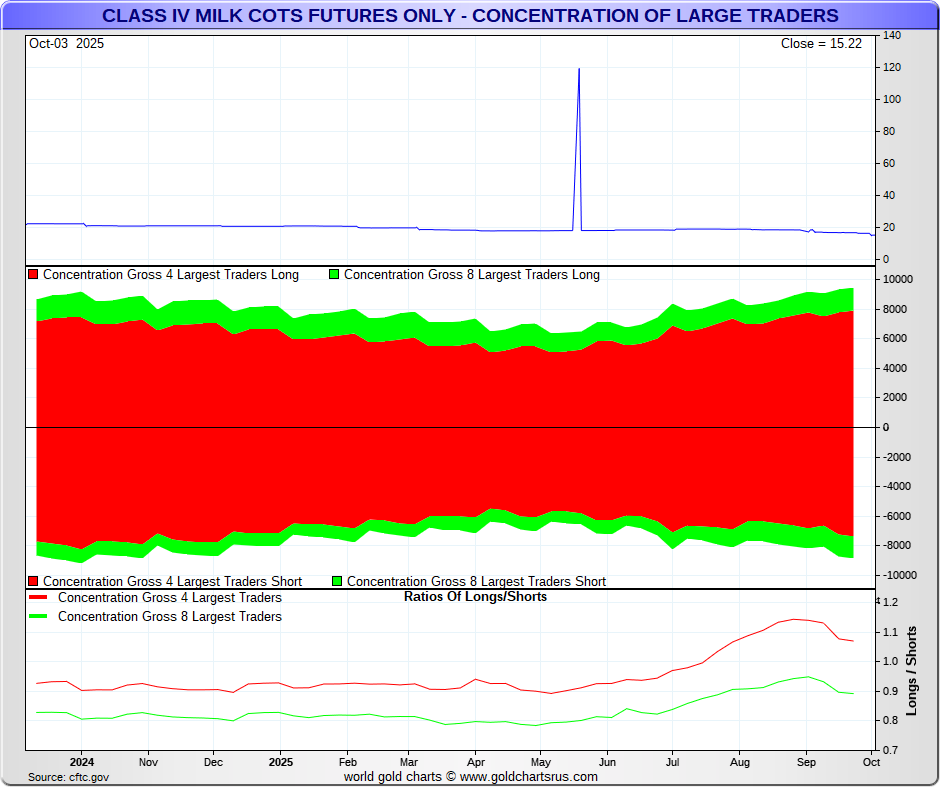Click the red line legend marker for 'Gross 4 Largest Traders'

(38, 598)
